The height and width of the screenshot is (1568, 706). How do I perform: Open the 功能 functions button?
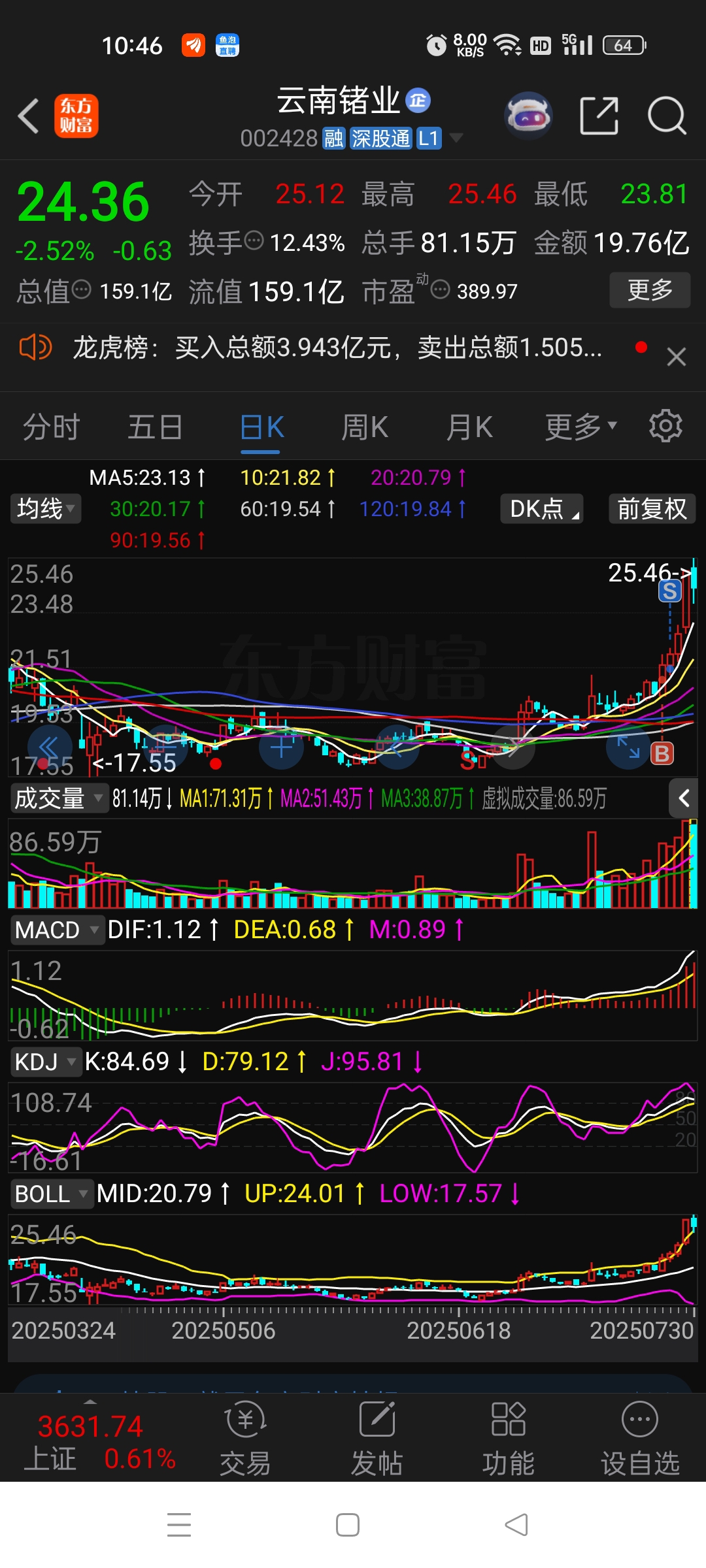pos(508,1438)
